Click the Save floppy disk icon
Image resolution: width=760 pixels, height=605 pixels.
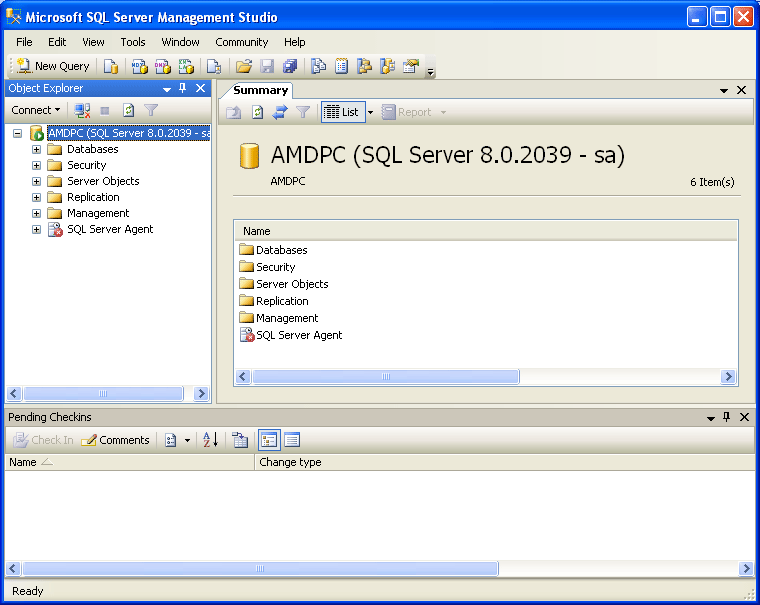(267, 66)
